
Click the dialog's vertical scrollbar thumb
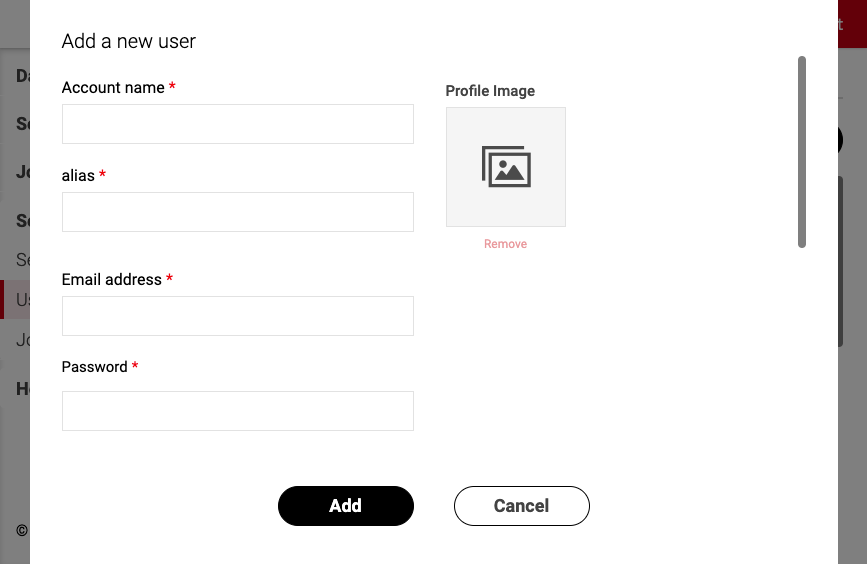[x=802, y=152]
